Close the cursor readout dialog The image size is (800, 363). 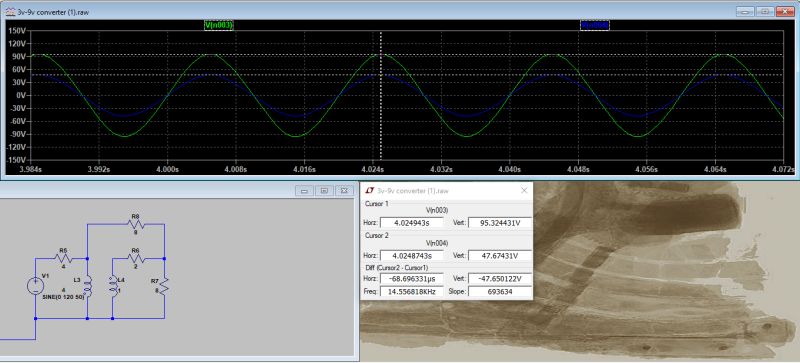coord(523,190)
